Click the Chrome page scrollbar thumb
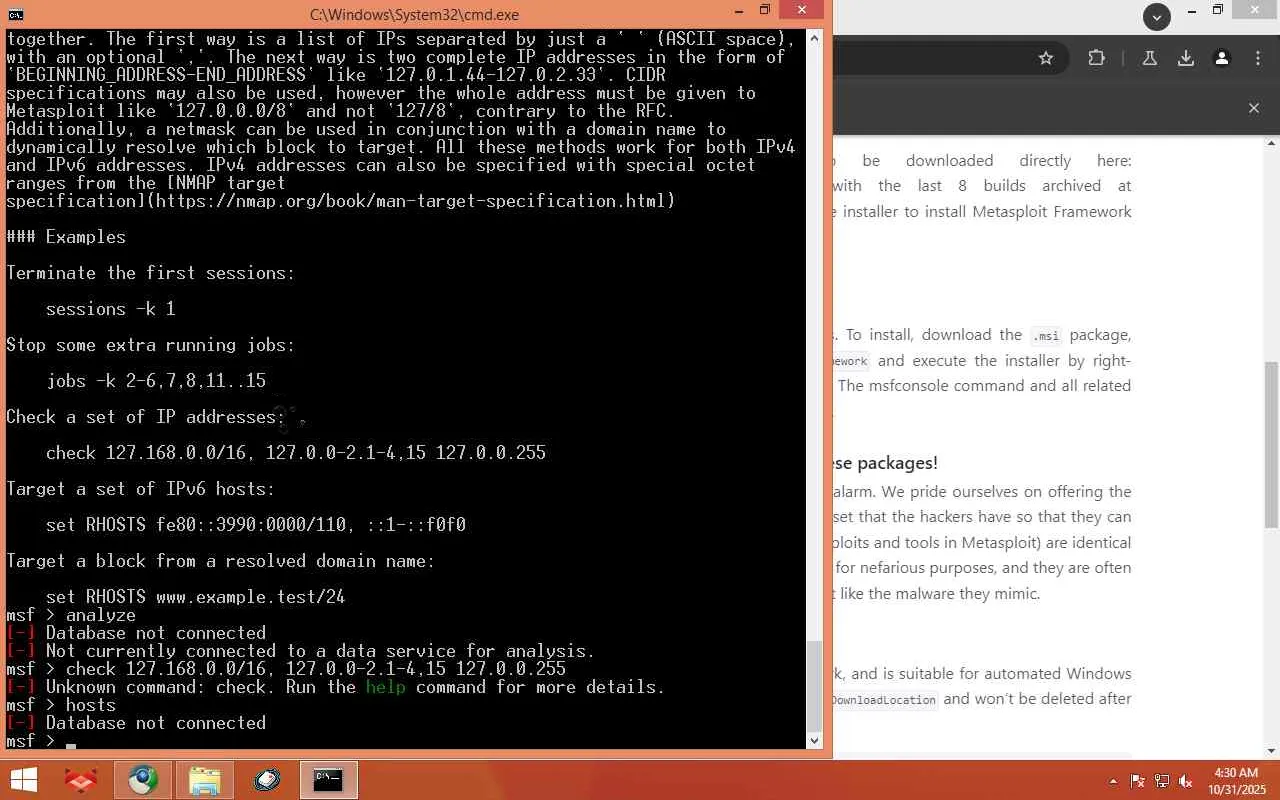 pyautogui.click(x=1272, y=444)
